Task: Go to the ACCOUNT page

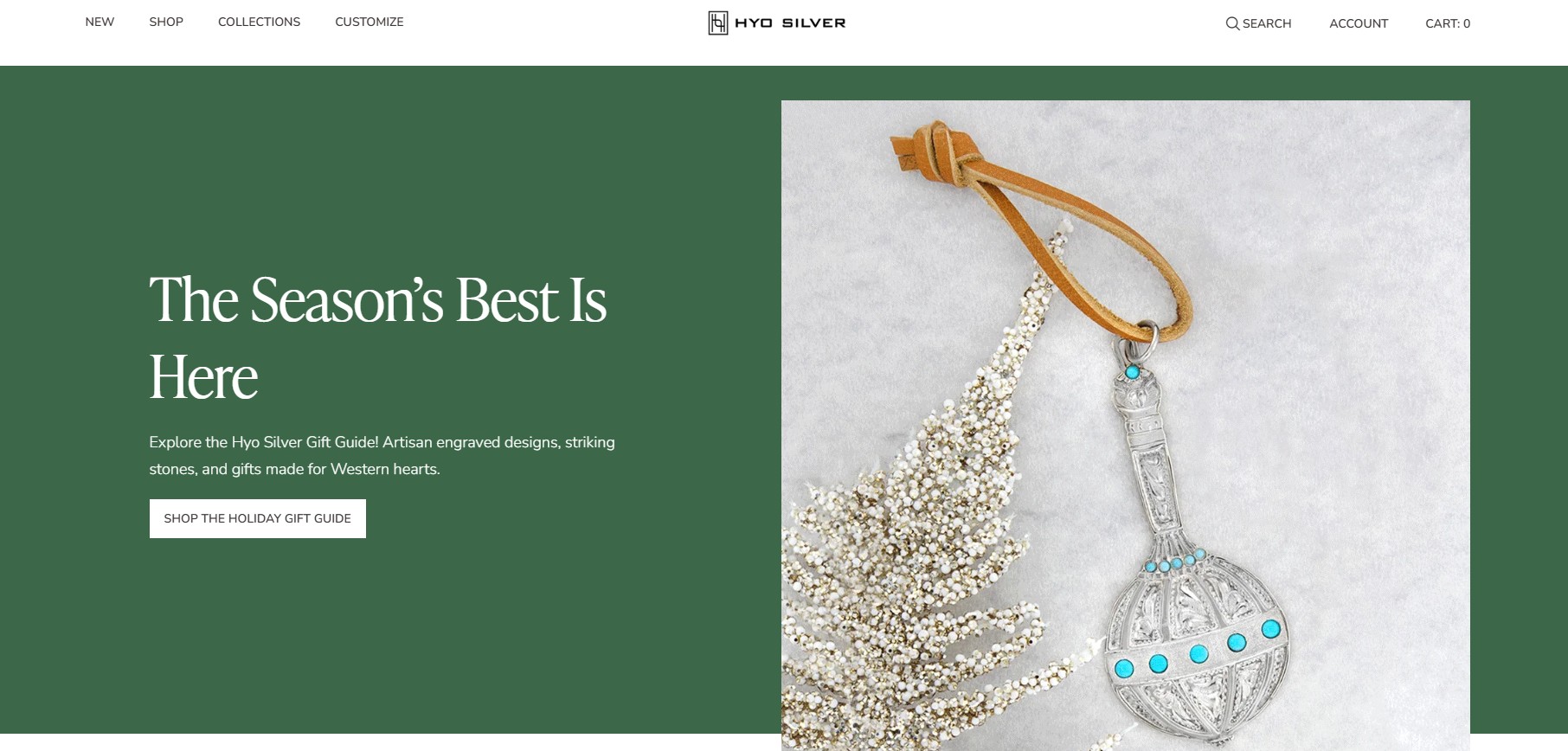Action: click(1359, 23)
